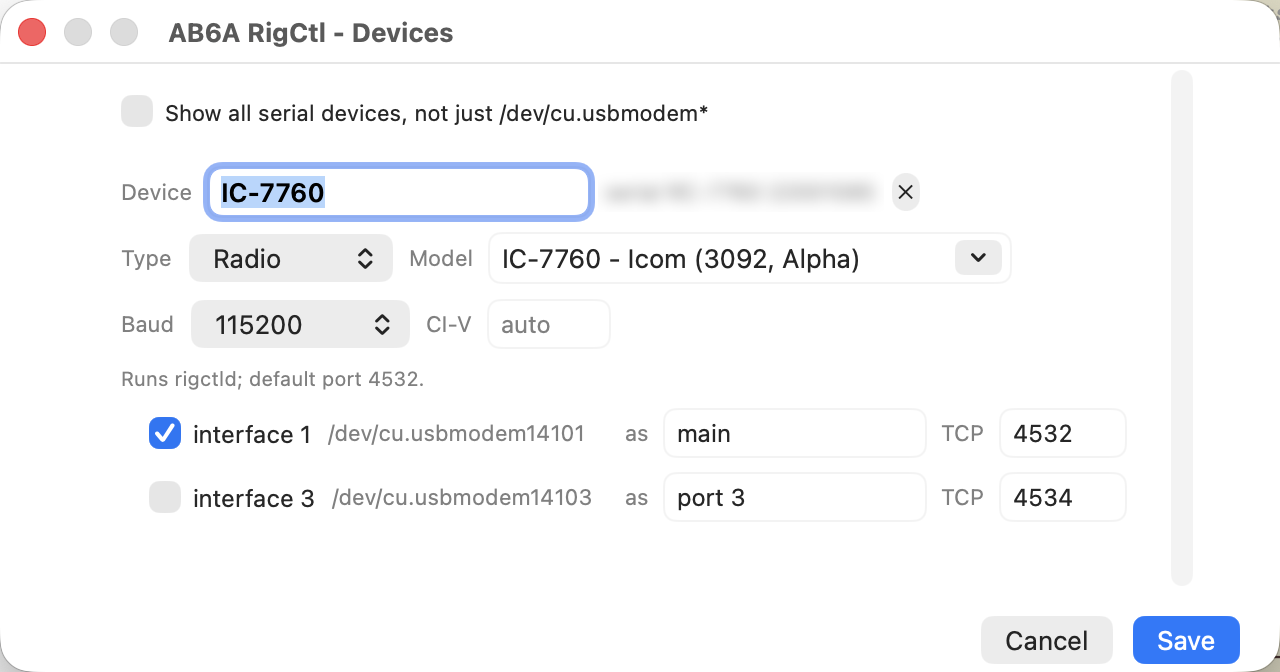1280x672 pixels.
Task: Click the 'main' alias field
Action: (x=794, y=433)
